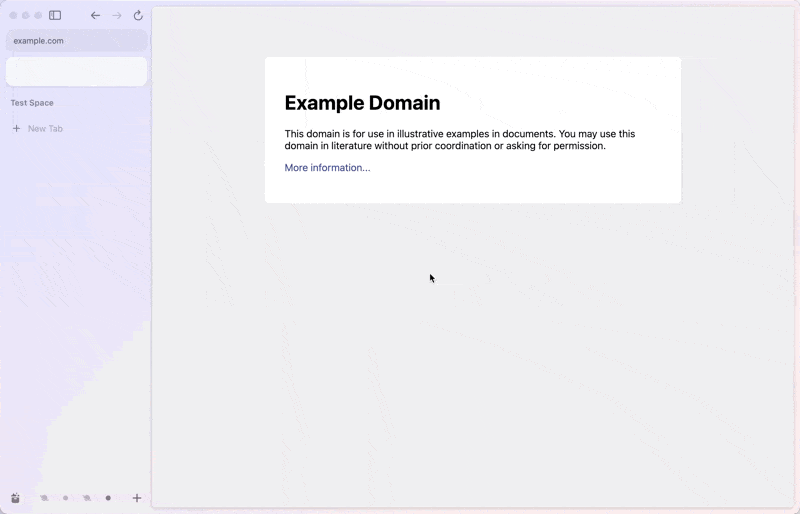Viewport: 800px width, 514px height.
Task: Click the paragraph starting 'This domain is'
Action: tap(460, 140)
